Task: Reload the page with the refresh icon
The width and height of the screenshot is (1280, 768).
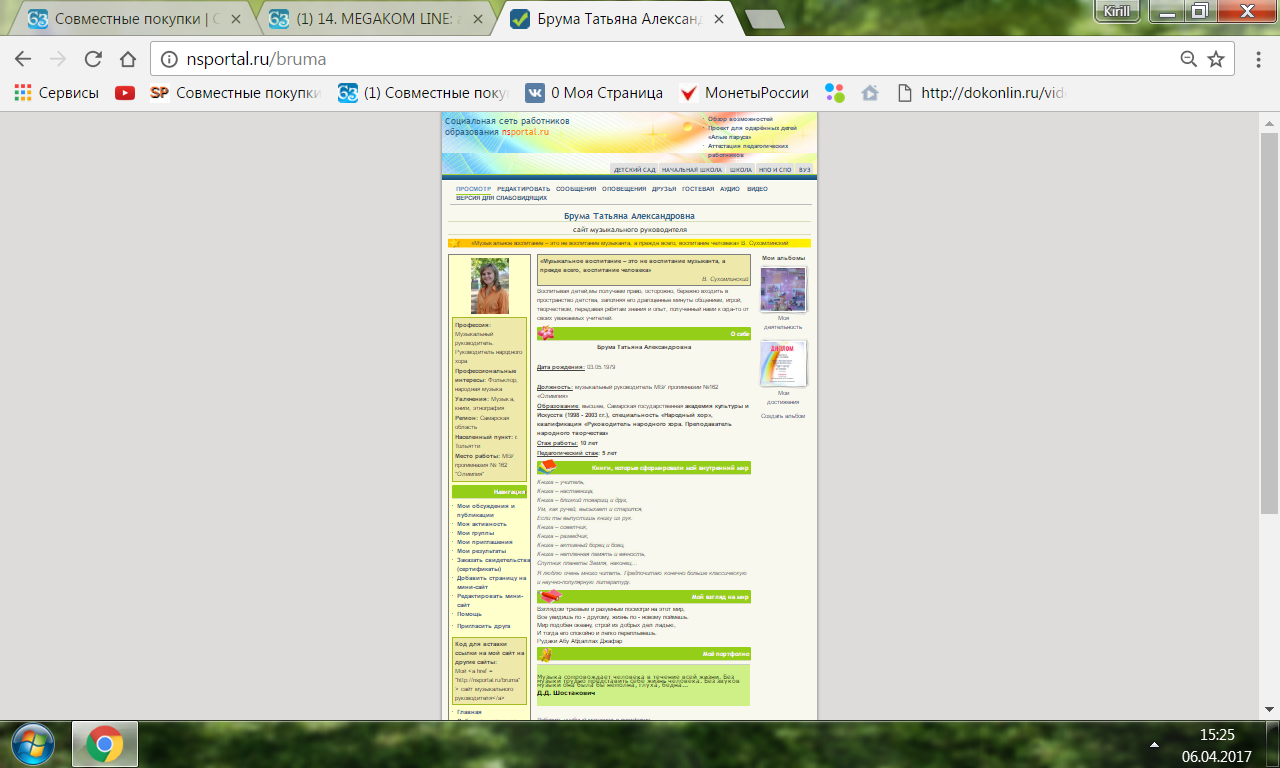Action: pyautogui.click(x=93, y=59)
